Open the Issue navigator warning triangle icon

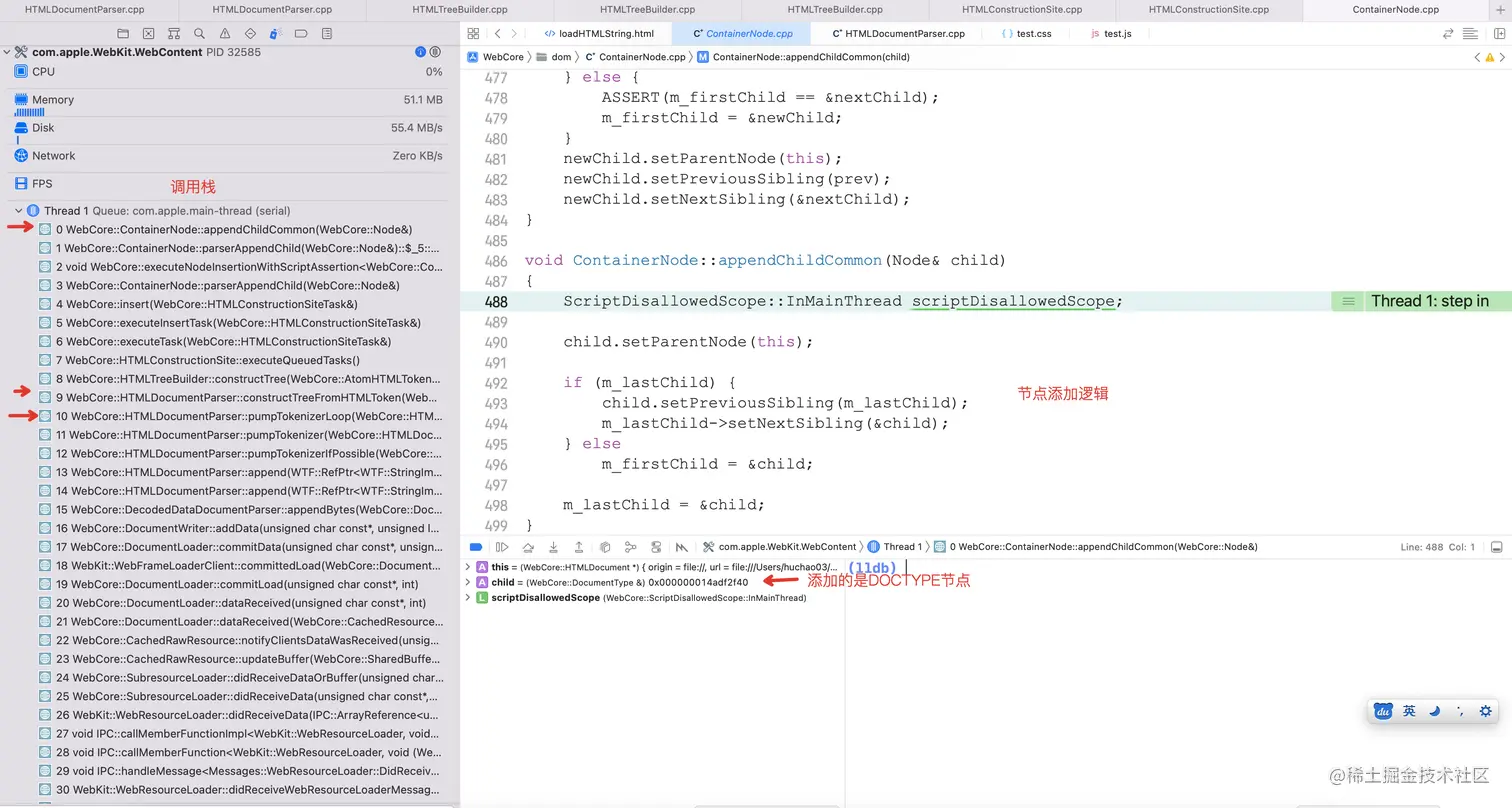(225, 33)
